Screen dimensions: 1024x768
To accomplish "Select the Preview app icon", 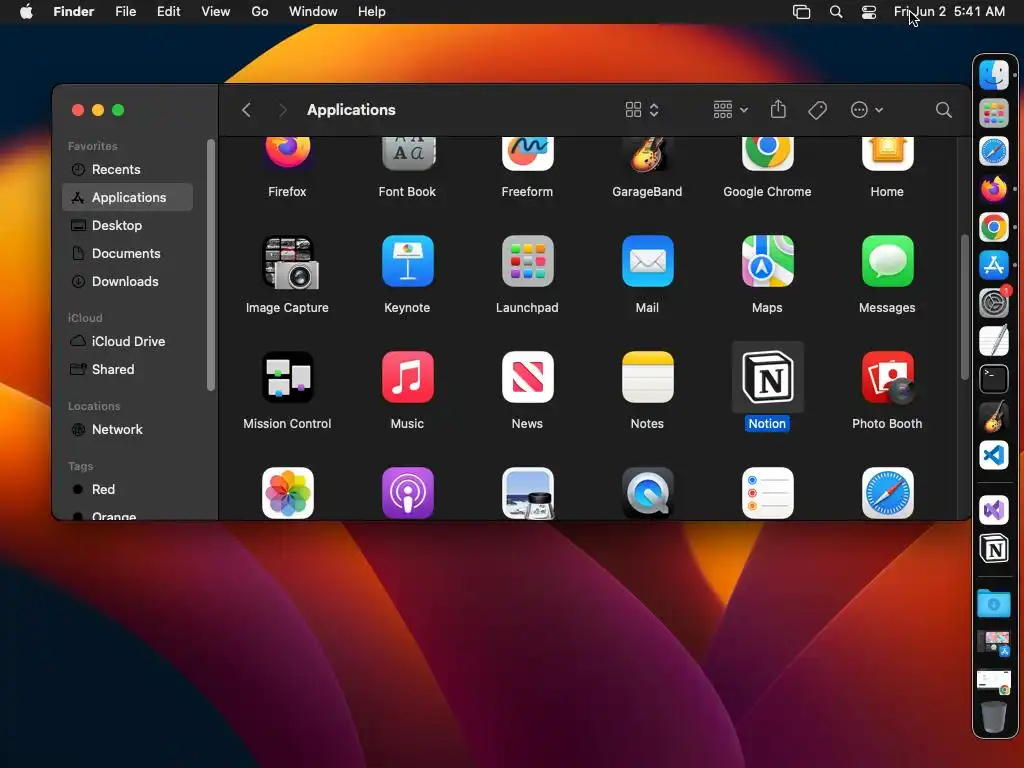I will coord(528,493).
